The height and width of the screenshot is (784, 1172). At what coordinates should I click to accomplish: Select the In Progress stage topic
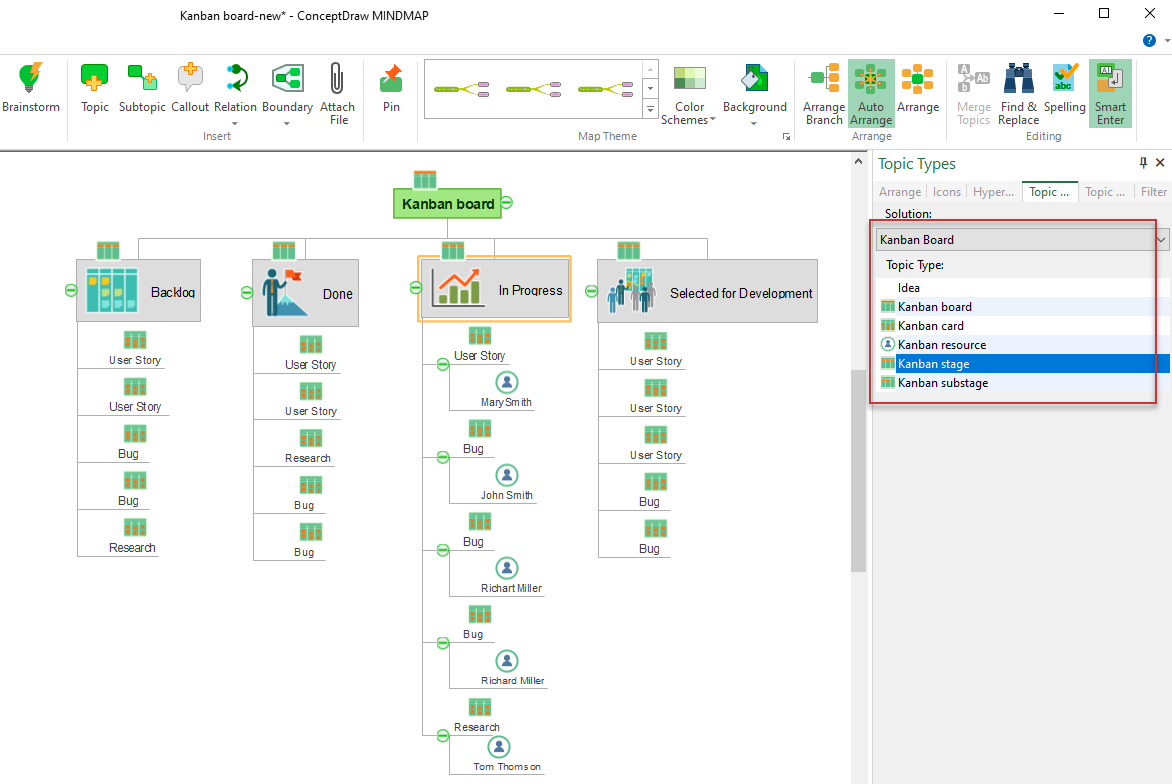pos(494,289)
